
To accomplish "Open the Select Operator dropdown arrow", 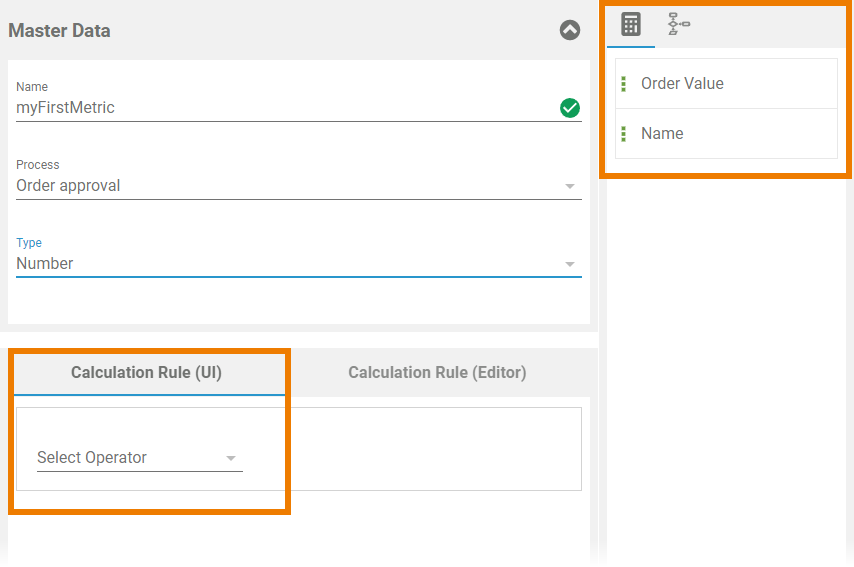I will click(231, 458).
